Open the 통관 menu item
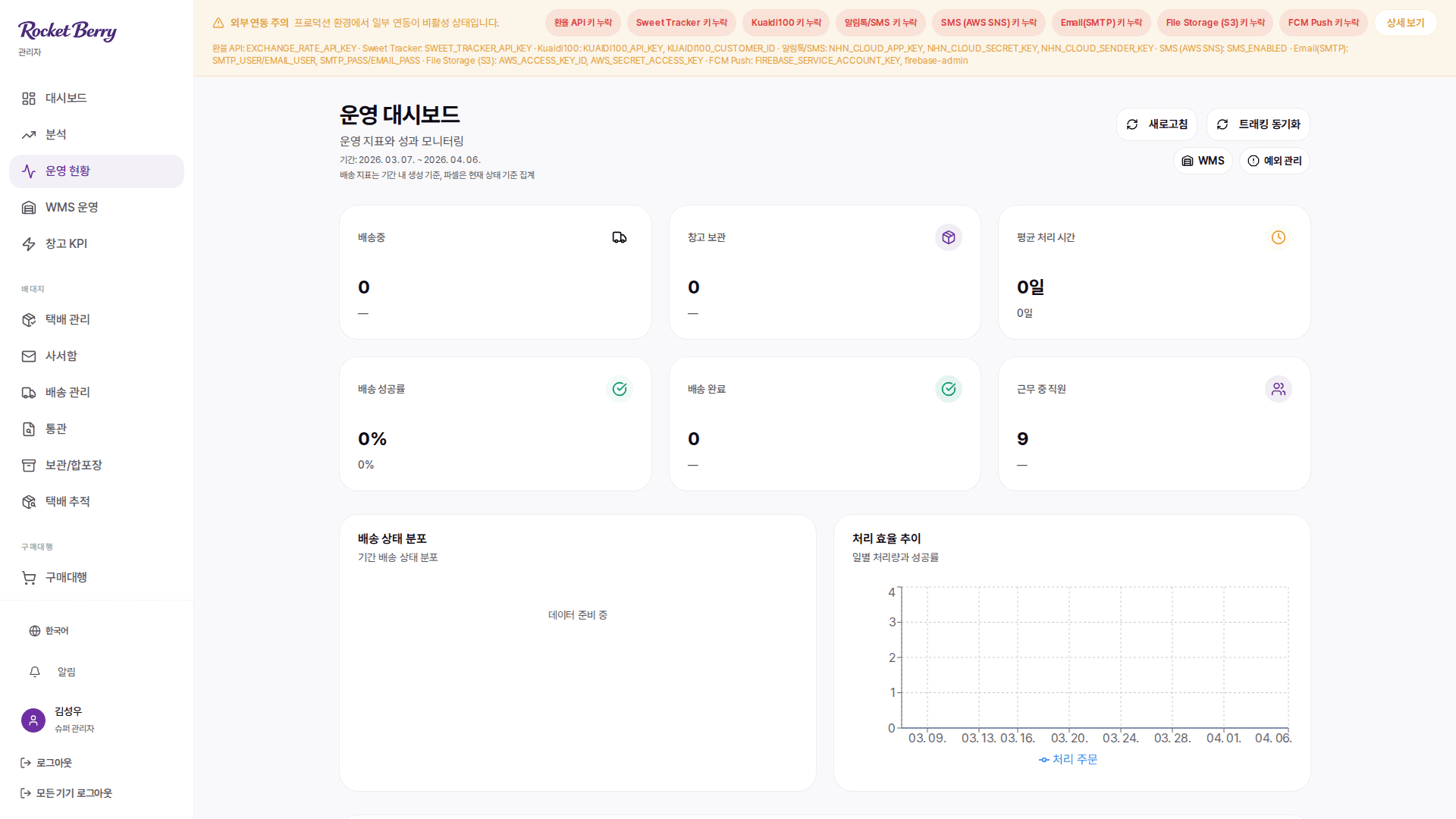Image resolution: width=1456 pixels, height=819 pixels. (x=29, y=428)
